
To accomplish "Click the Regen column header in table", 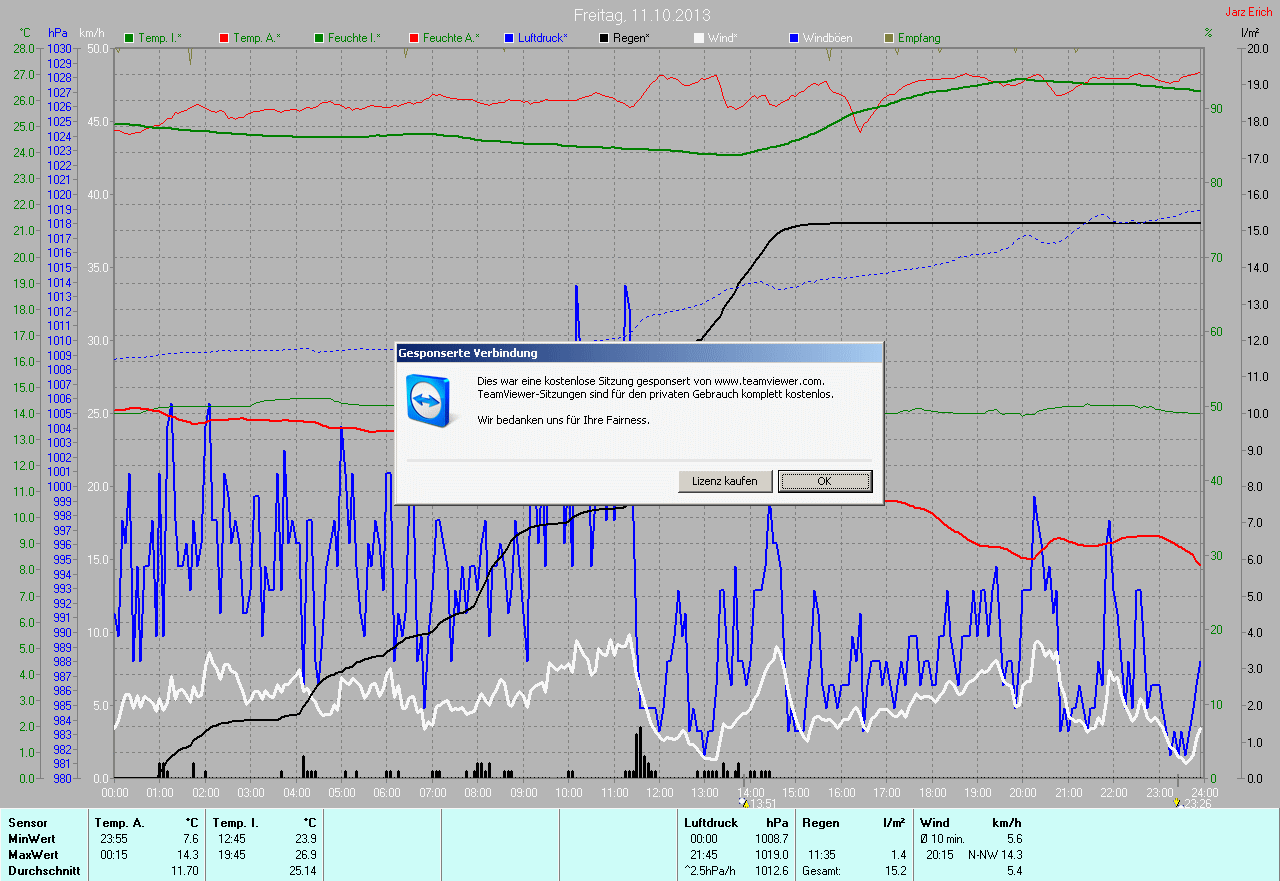I will (x=820, y=823).
